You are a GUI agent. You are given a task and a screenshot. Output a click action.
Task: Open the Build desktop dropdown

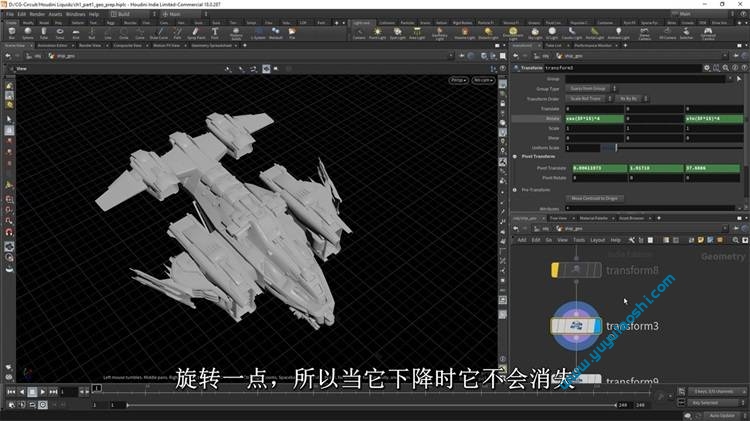pyautogui.click(x=133, y=14)
